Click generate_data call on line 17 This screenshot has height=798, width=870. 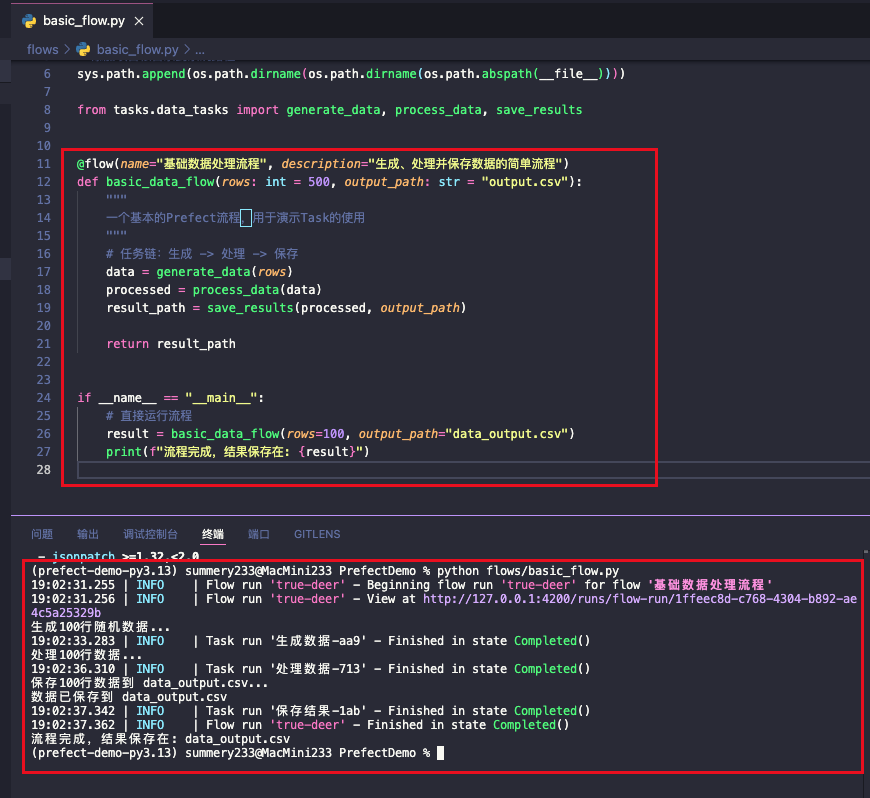coord(203,272)
